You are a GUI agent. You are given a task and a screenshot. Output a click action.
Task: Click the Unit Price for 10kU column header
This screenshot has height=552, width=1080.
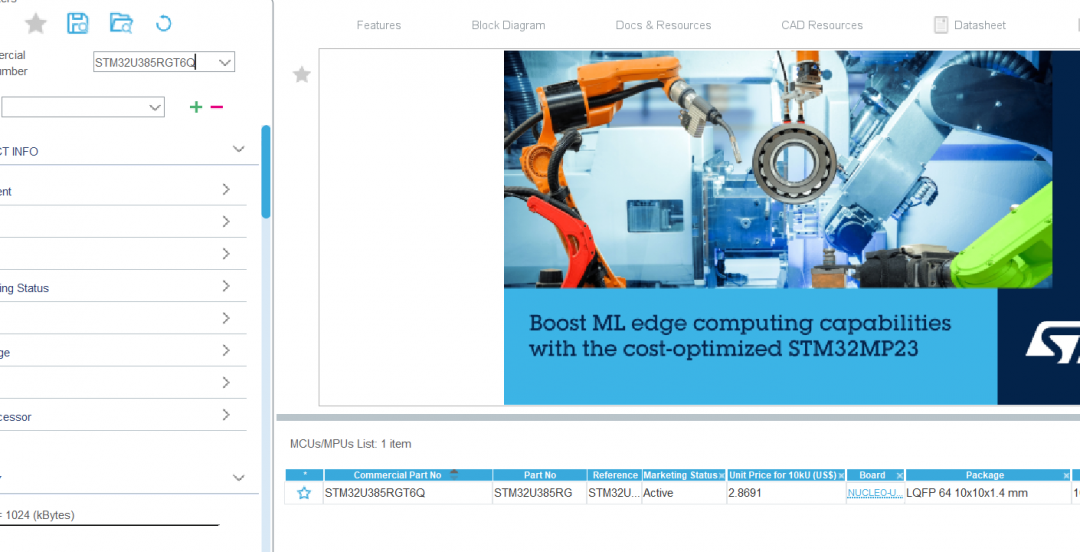pyautogui.click(x=782, y=475)
